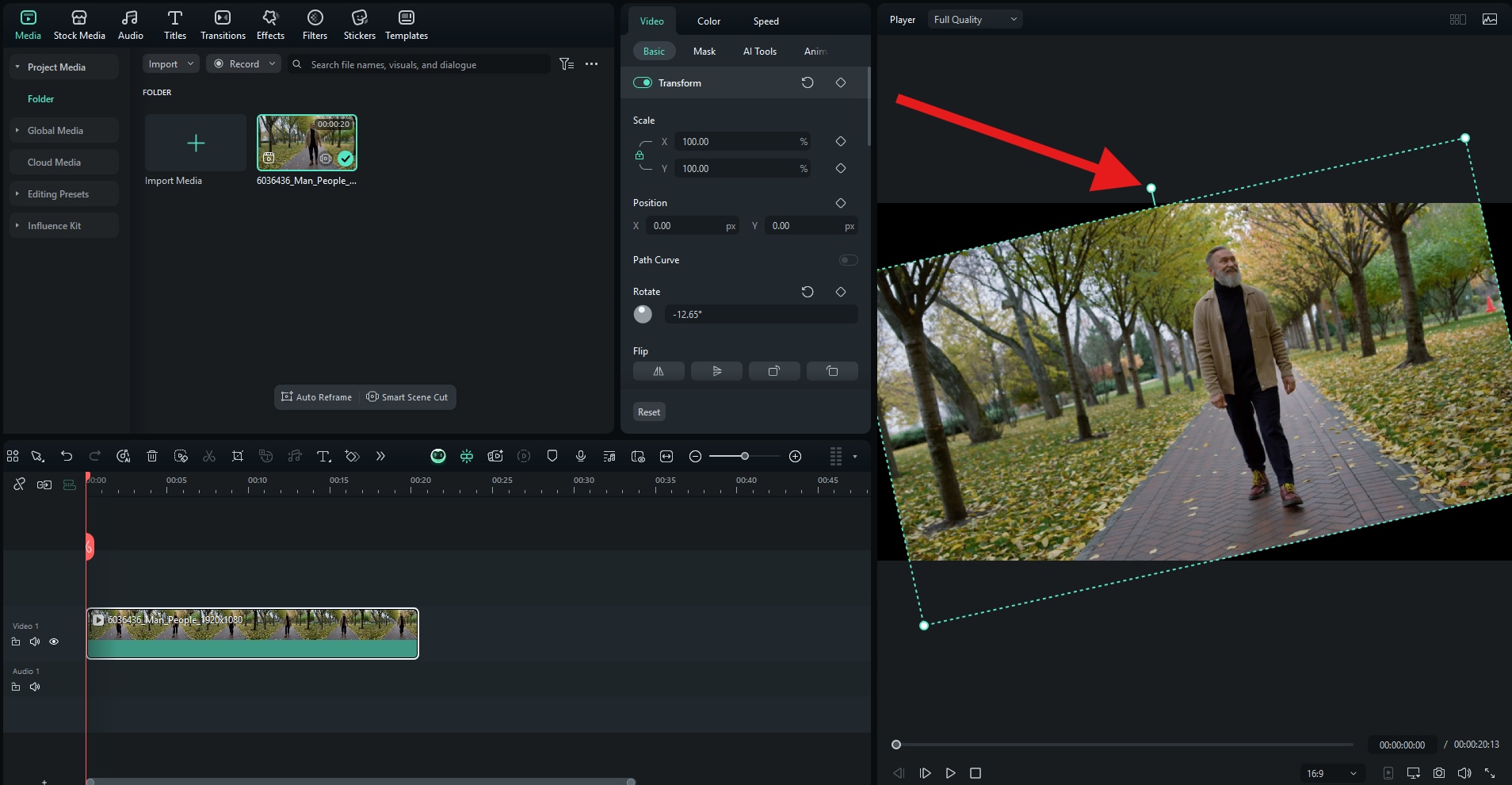Reset the Rotate value icon
The image size is (1512, 785).
[x=808, y=292]
